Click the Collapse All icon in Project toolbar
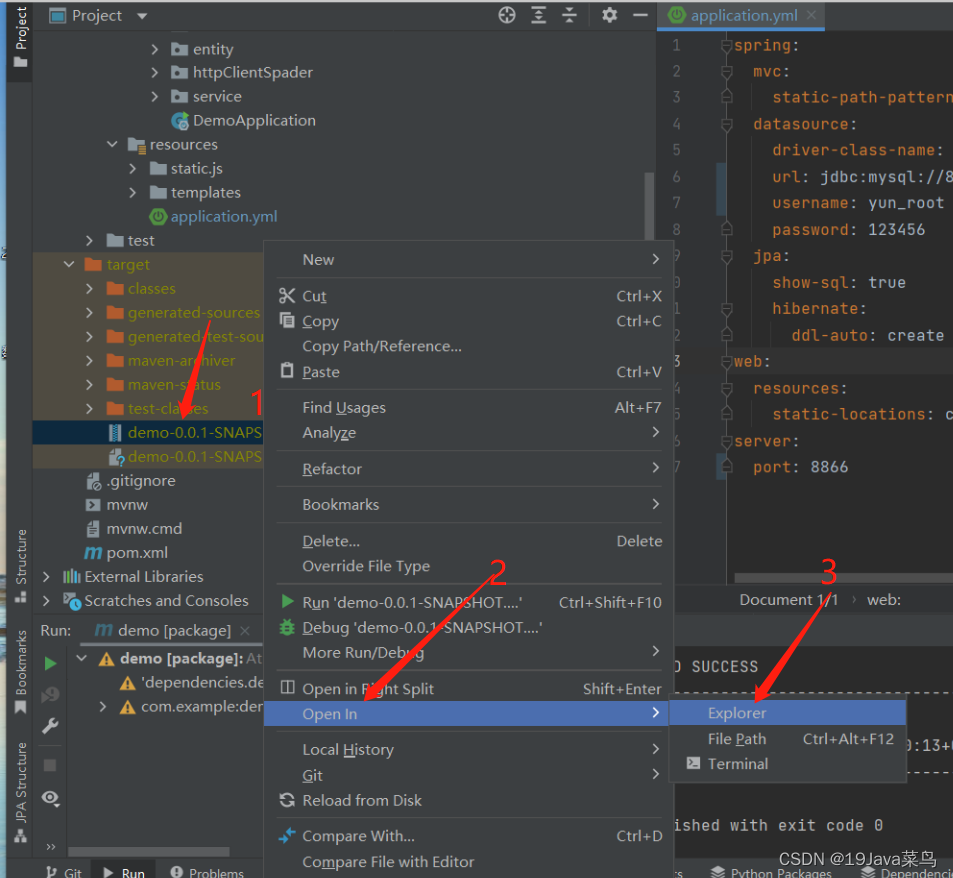The height and width of the screenshot is (878, 953). coord(569,15)
